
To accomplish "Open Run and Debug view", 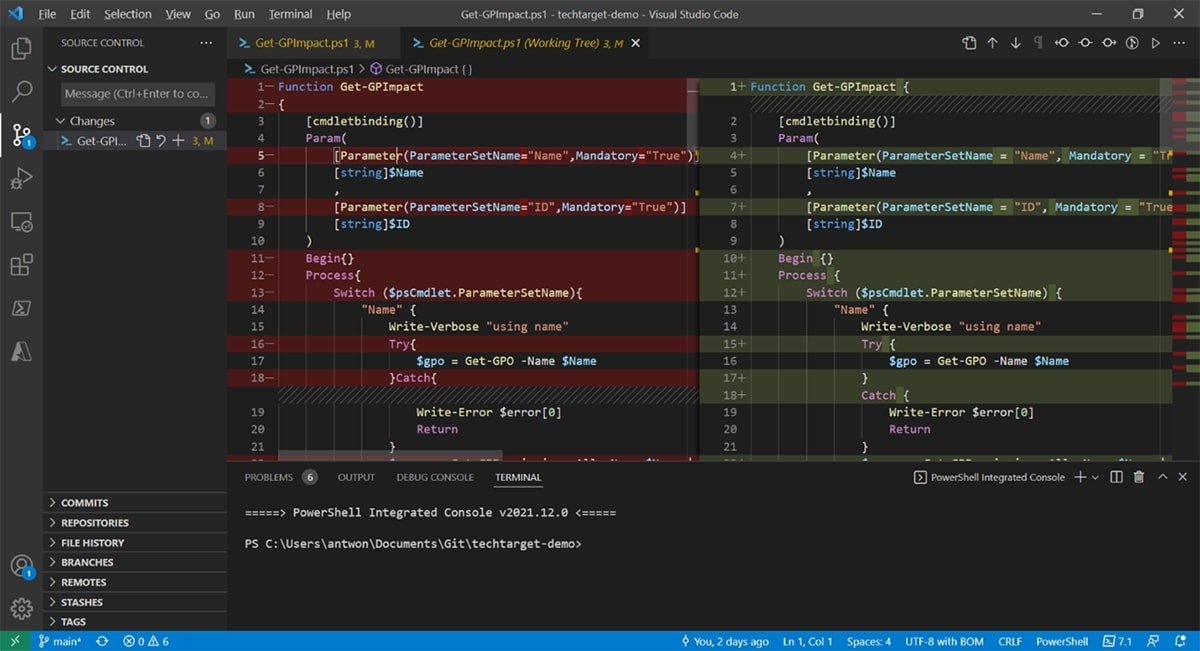I will (x=21, y=178).
